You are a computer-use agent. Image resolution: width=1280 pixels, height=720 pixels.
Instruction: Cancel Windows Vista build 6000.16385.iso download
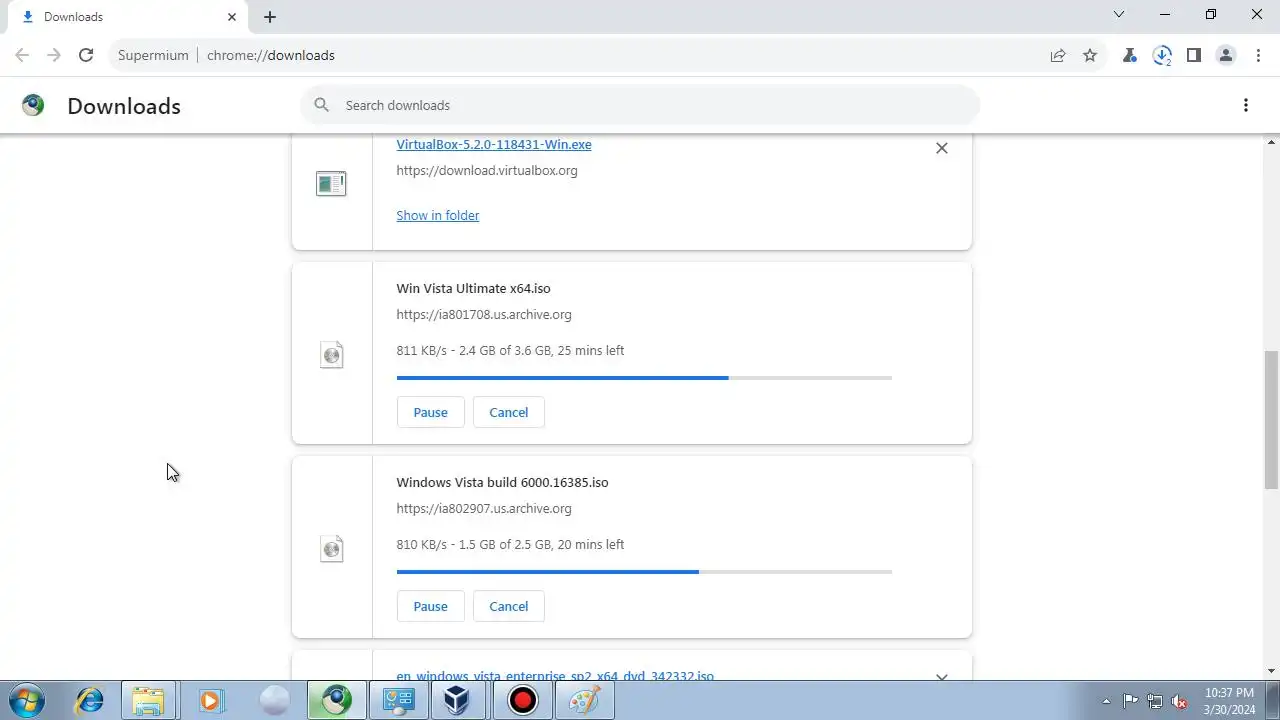[509, 606]
